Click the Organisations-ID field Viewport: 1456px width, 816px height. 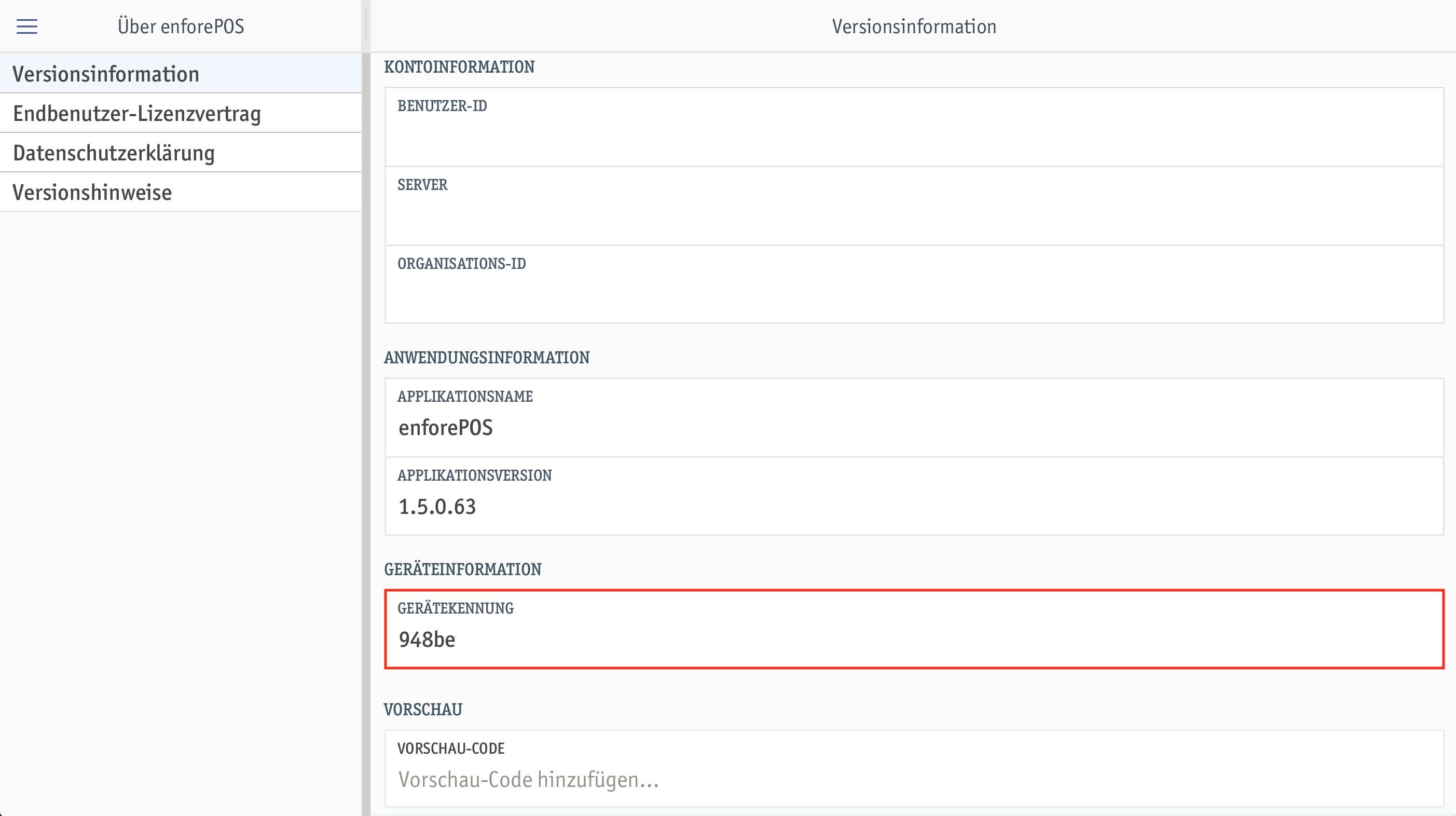[x=914, y=284]
